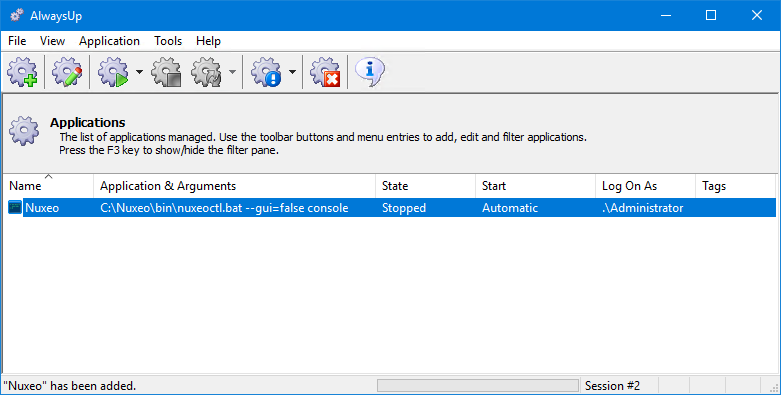
Task: Sort by the Start column header
Action: click(536, 186)
